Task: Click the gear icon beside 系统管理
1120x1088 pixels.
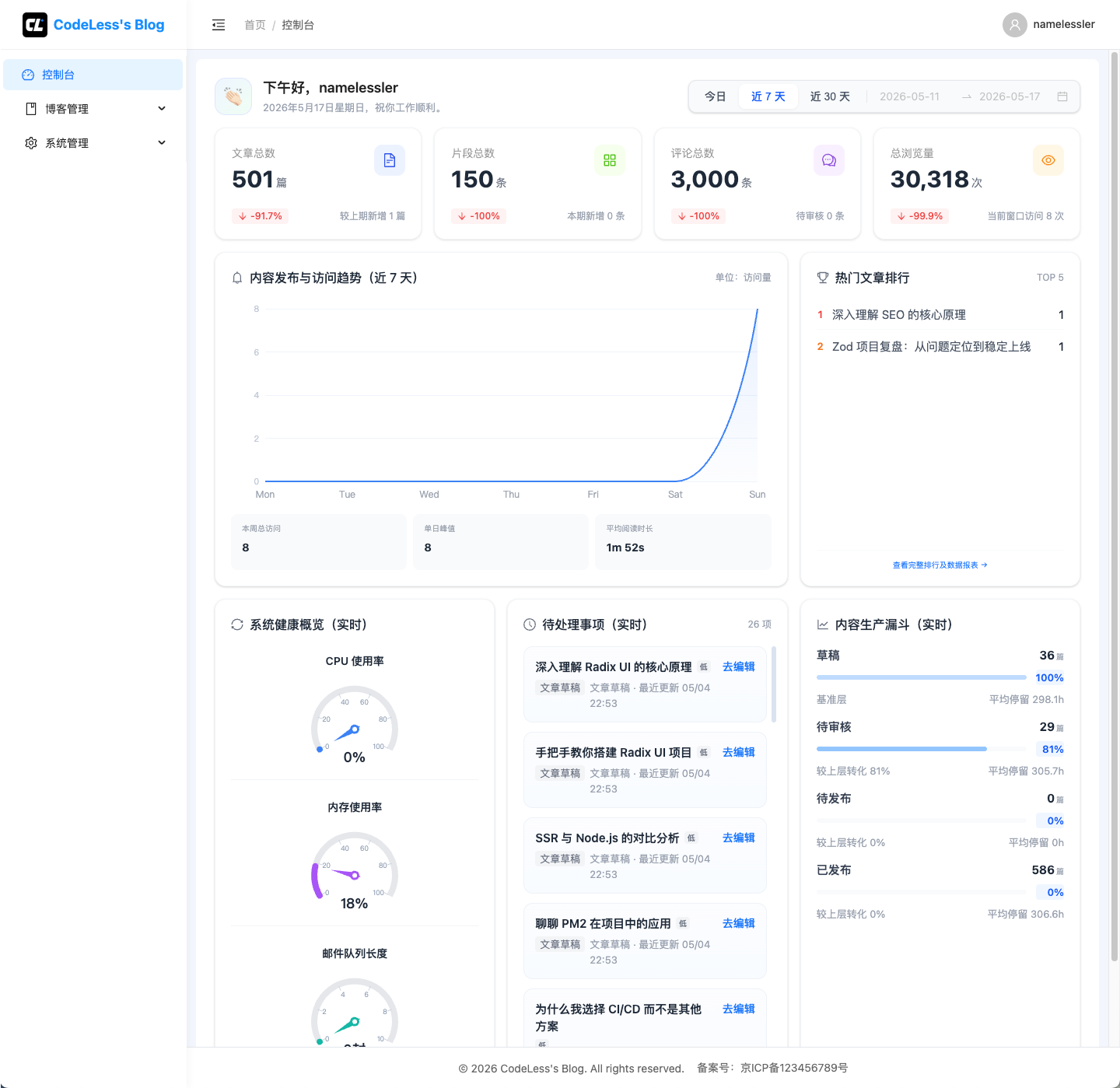Action: coord(31,143)
